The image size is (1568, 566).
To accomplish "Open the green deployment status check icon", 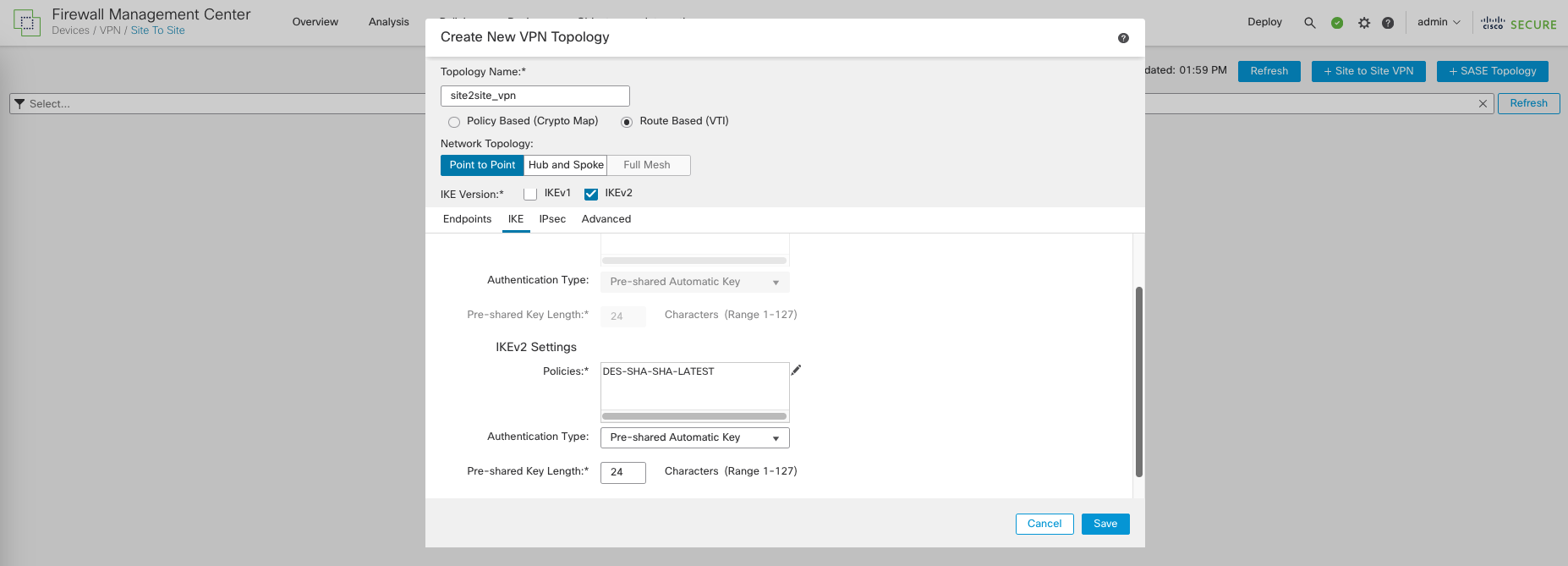I will [1337, 23].
